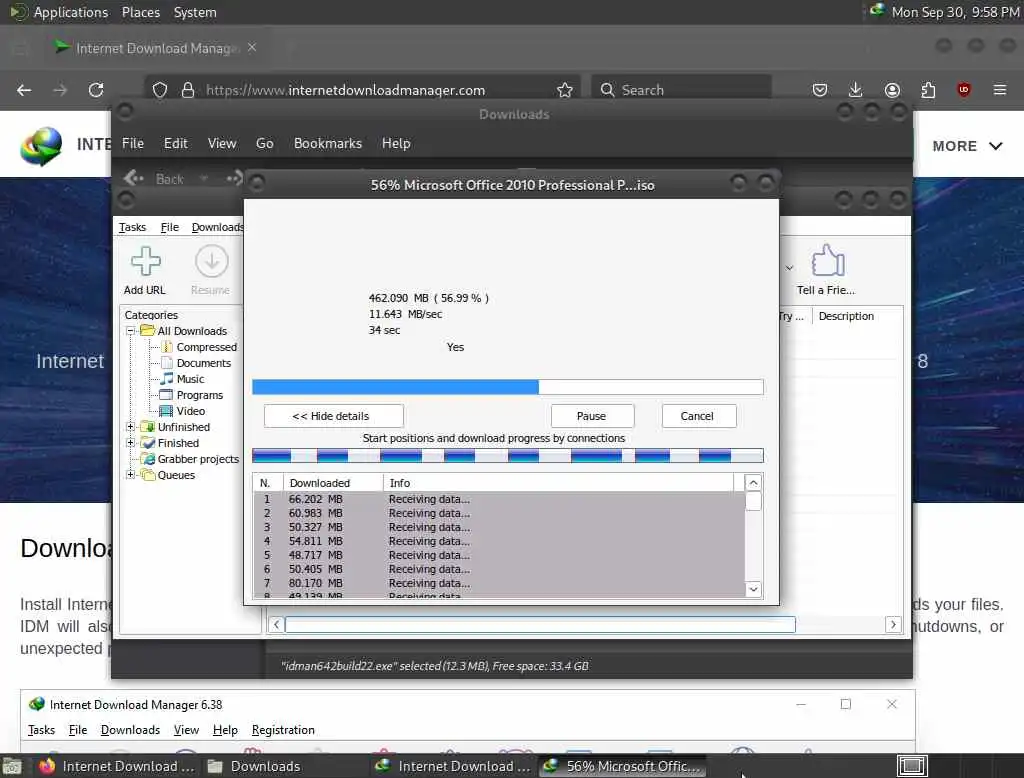Open the Bookmarks menu in file manager

(x=328, y=143)
